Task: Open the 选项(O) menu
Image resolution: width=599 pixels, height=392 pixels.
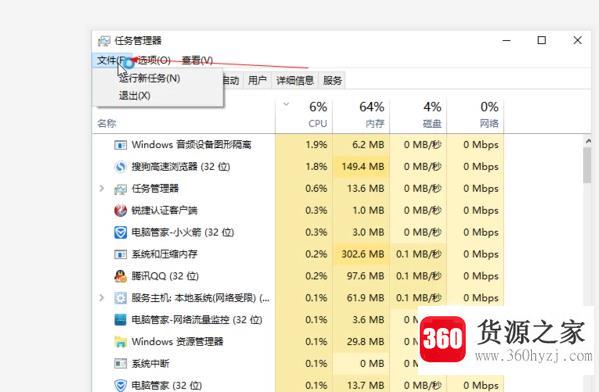Action: tap(154, 60)
